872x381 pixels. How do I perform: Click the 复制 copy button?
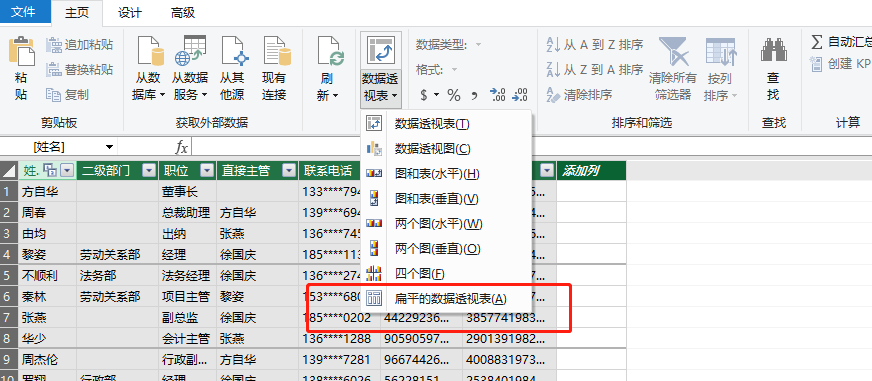(67, 95)
